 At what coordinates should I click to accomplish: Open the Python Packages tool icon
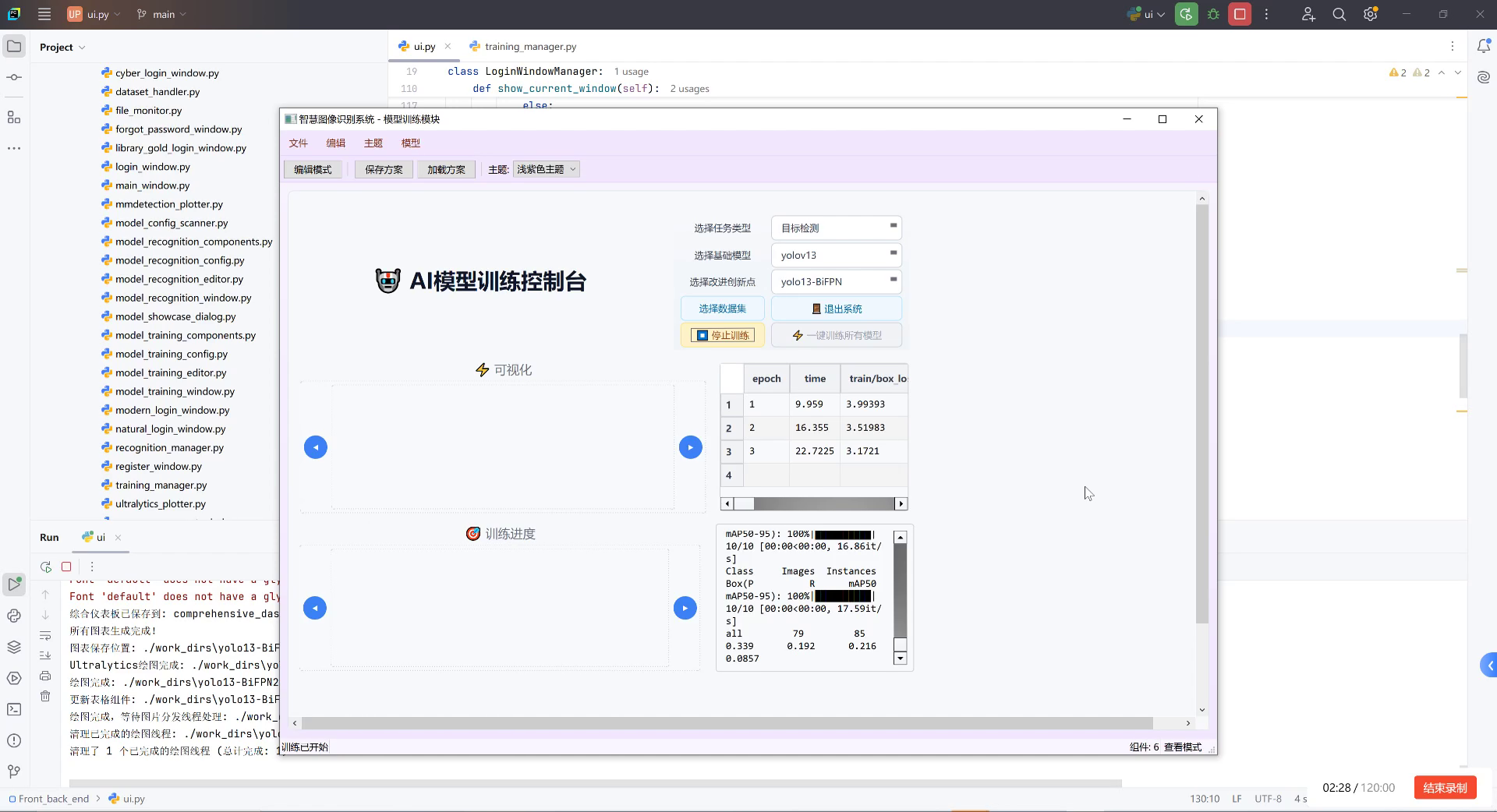(x=14, y=616)
